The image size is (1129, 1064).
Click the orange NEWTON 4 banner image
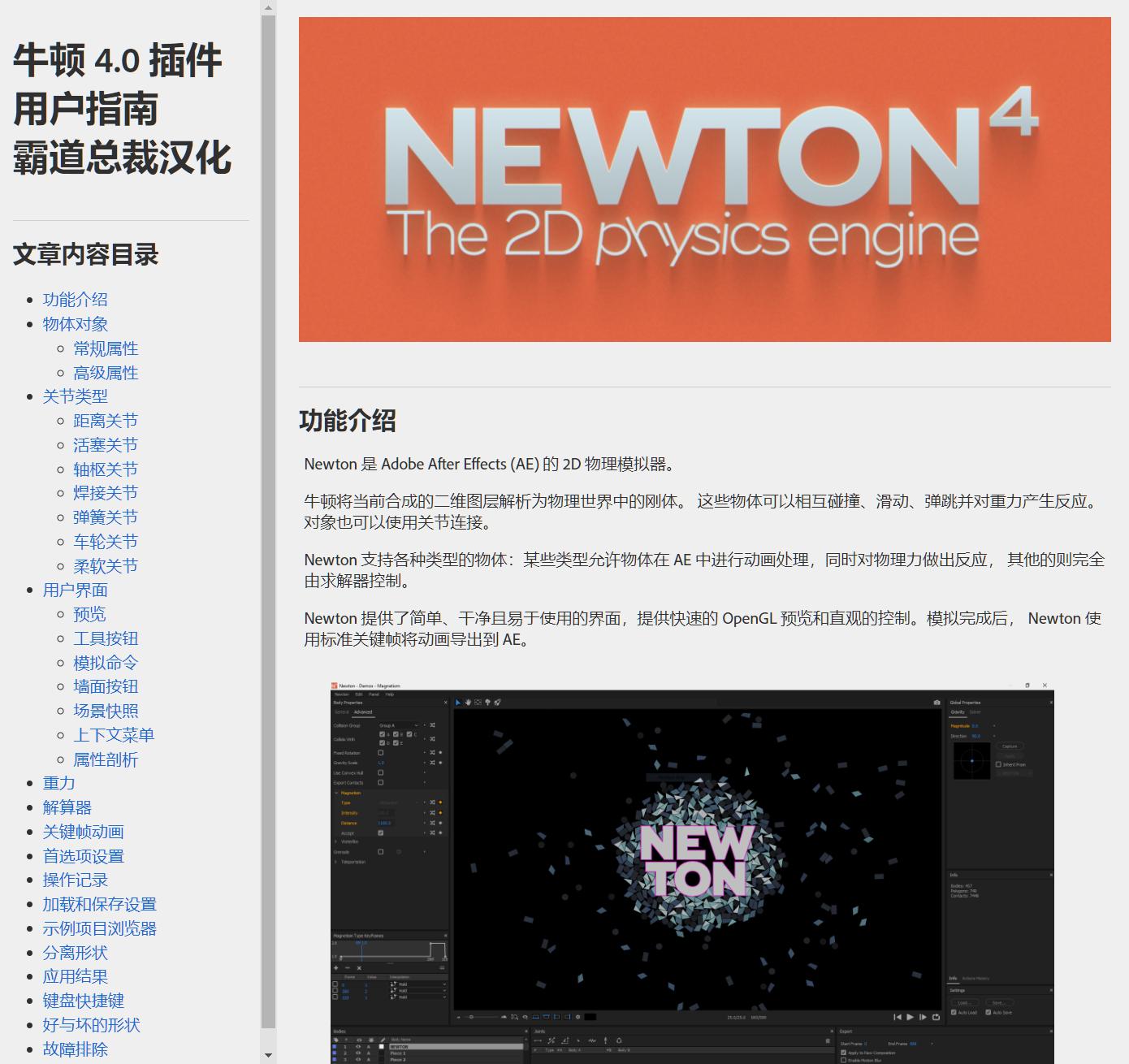pyautogui.click(x=704, y=179)
